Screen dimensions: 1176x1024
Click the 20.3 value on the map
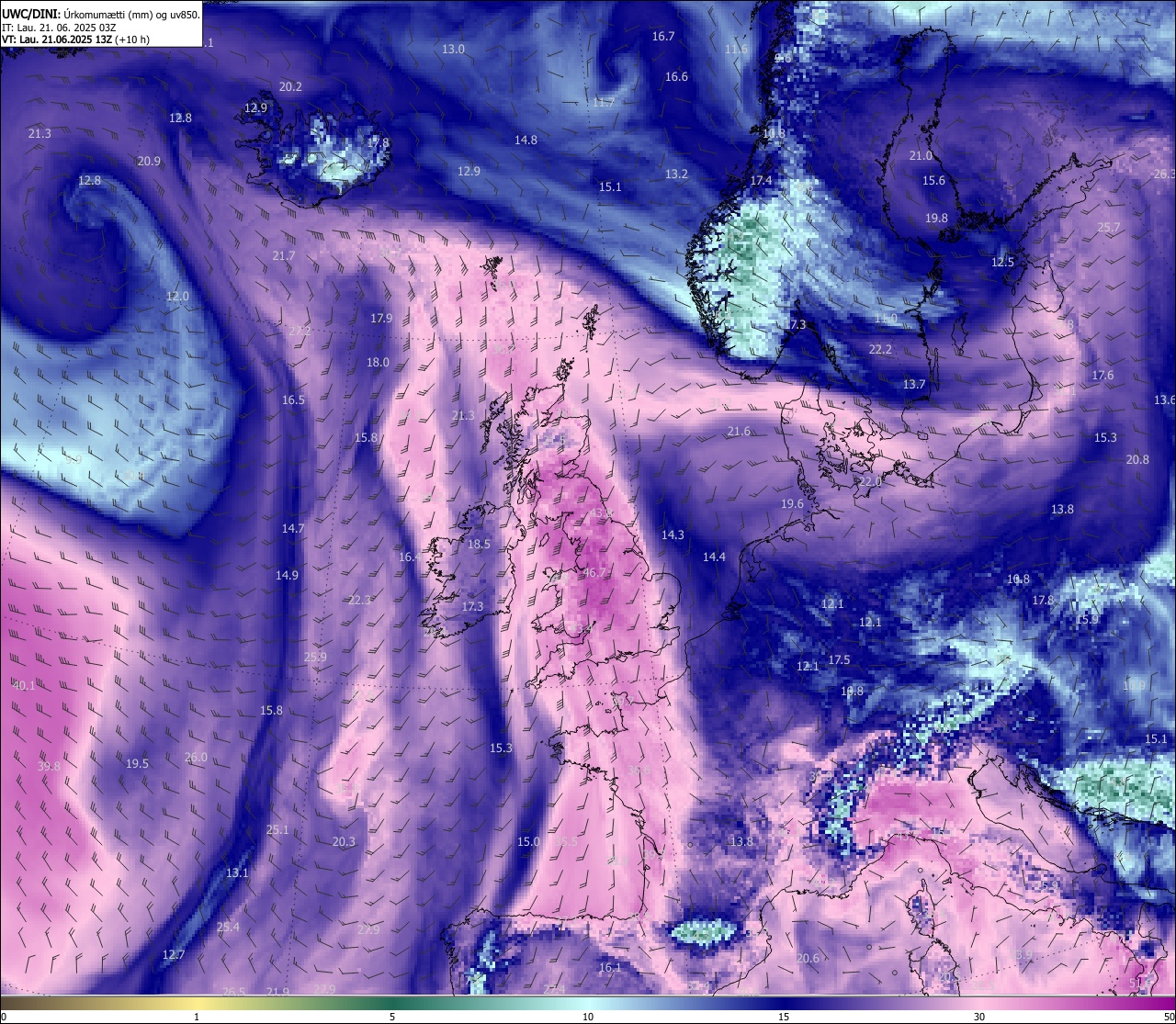[x=344, y=841]
